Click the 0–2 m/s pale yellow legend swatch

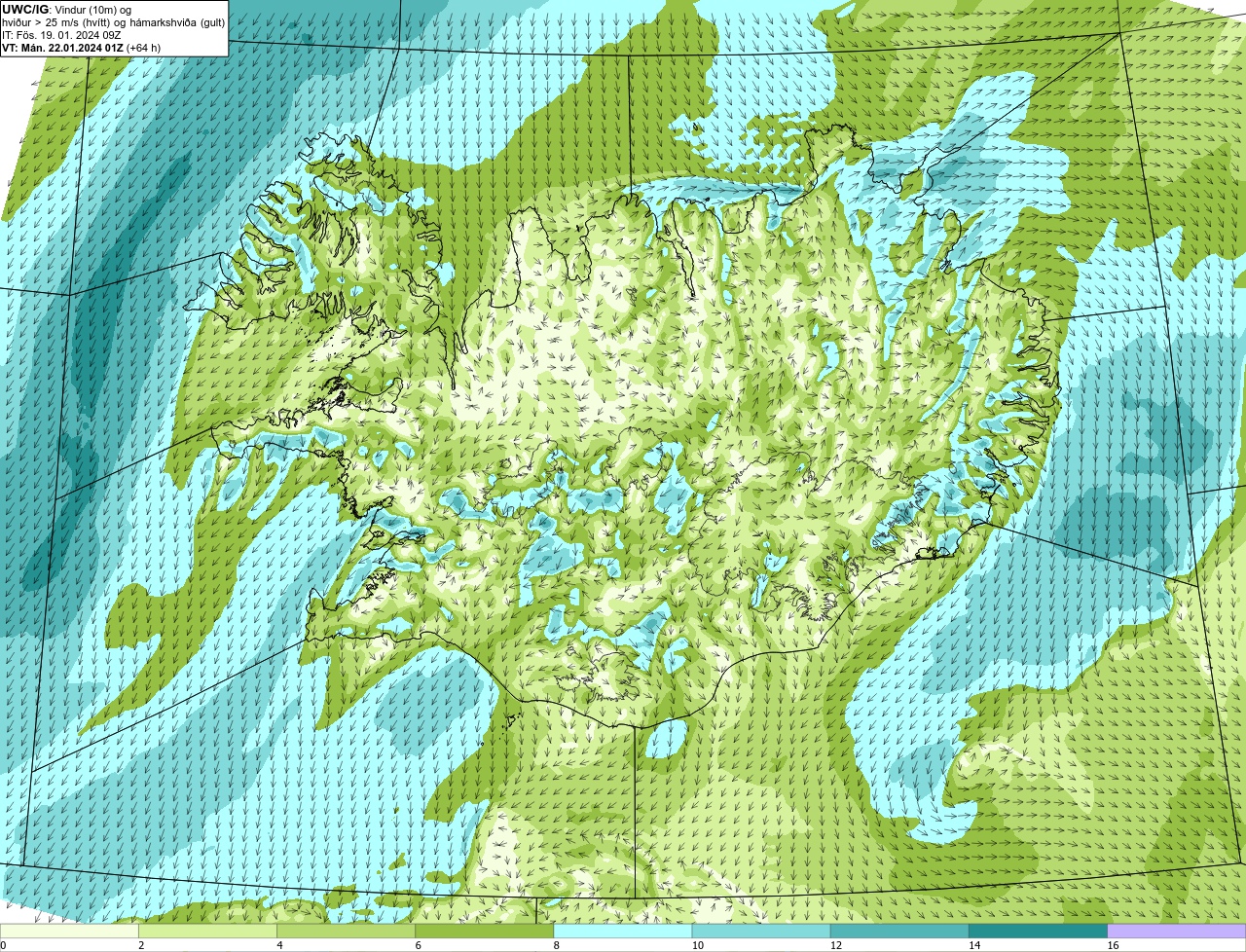[70, 931]
